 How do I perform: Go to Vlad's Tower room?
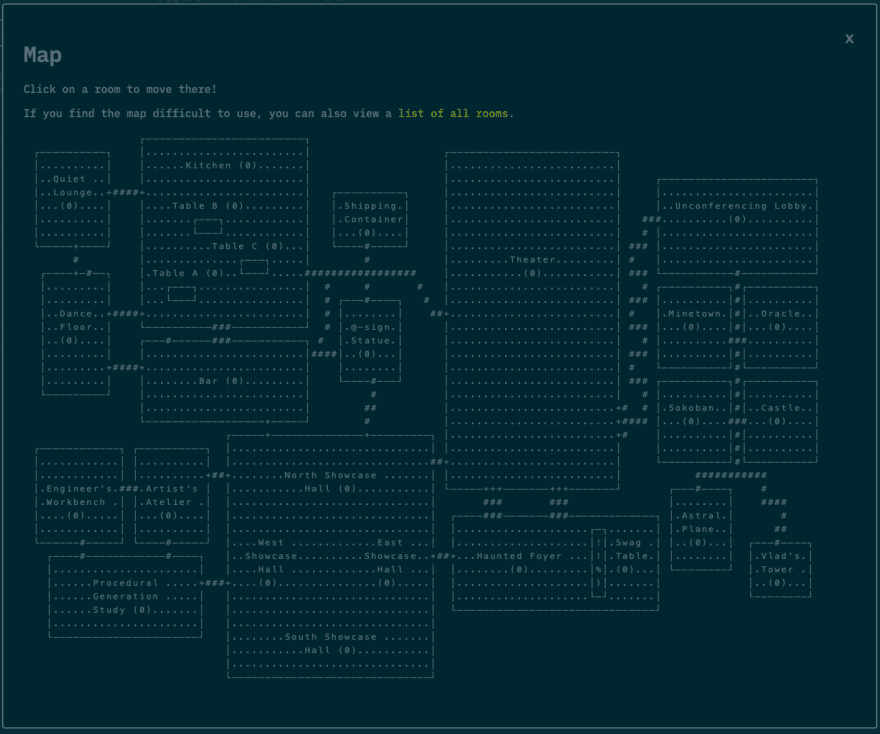(x=781, y=570)
